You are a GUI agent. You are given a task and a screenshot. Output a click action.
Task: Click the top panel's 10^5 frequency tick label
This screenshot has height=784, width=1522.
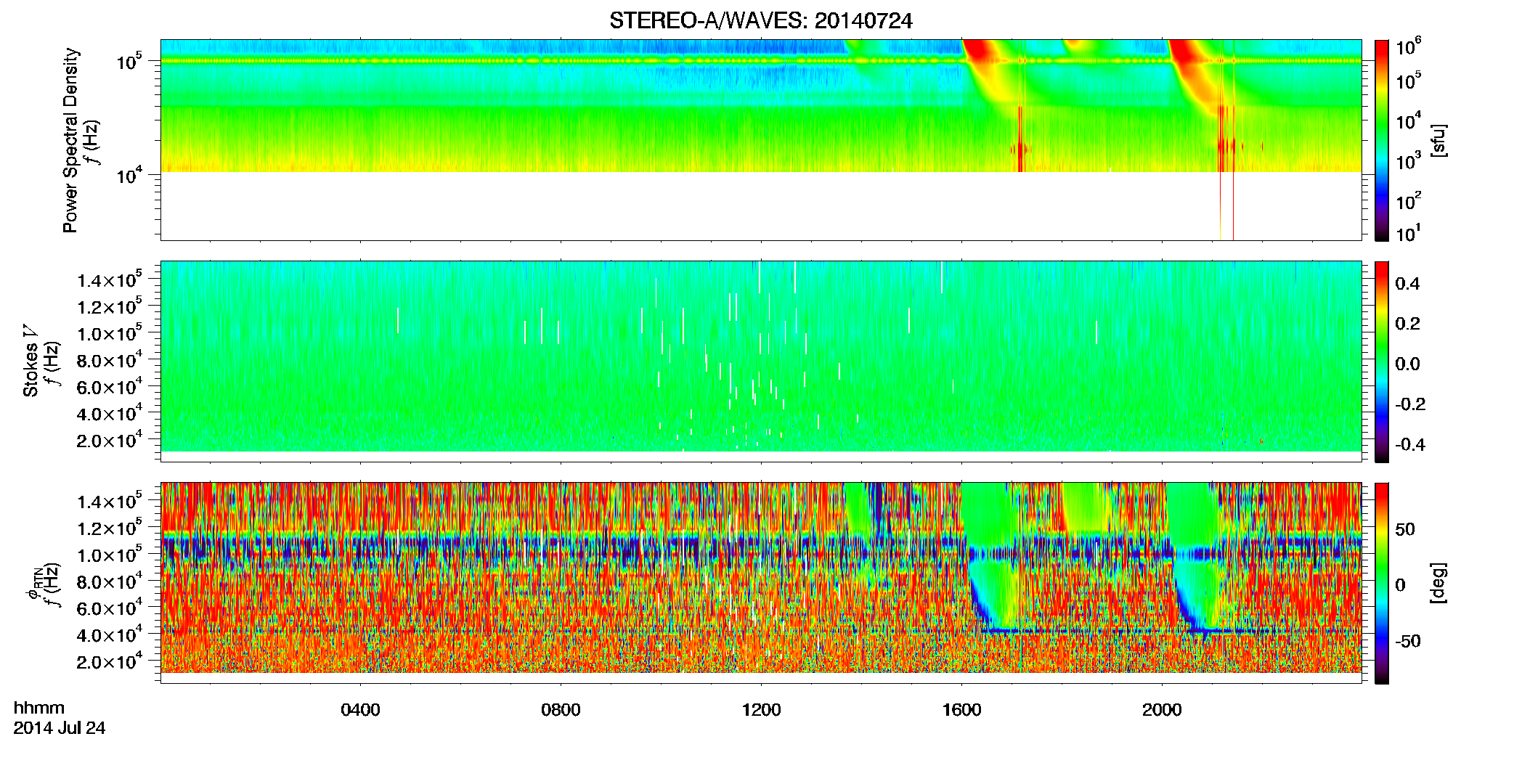pyautogui.click(x=129, y=61)
